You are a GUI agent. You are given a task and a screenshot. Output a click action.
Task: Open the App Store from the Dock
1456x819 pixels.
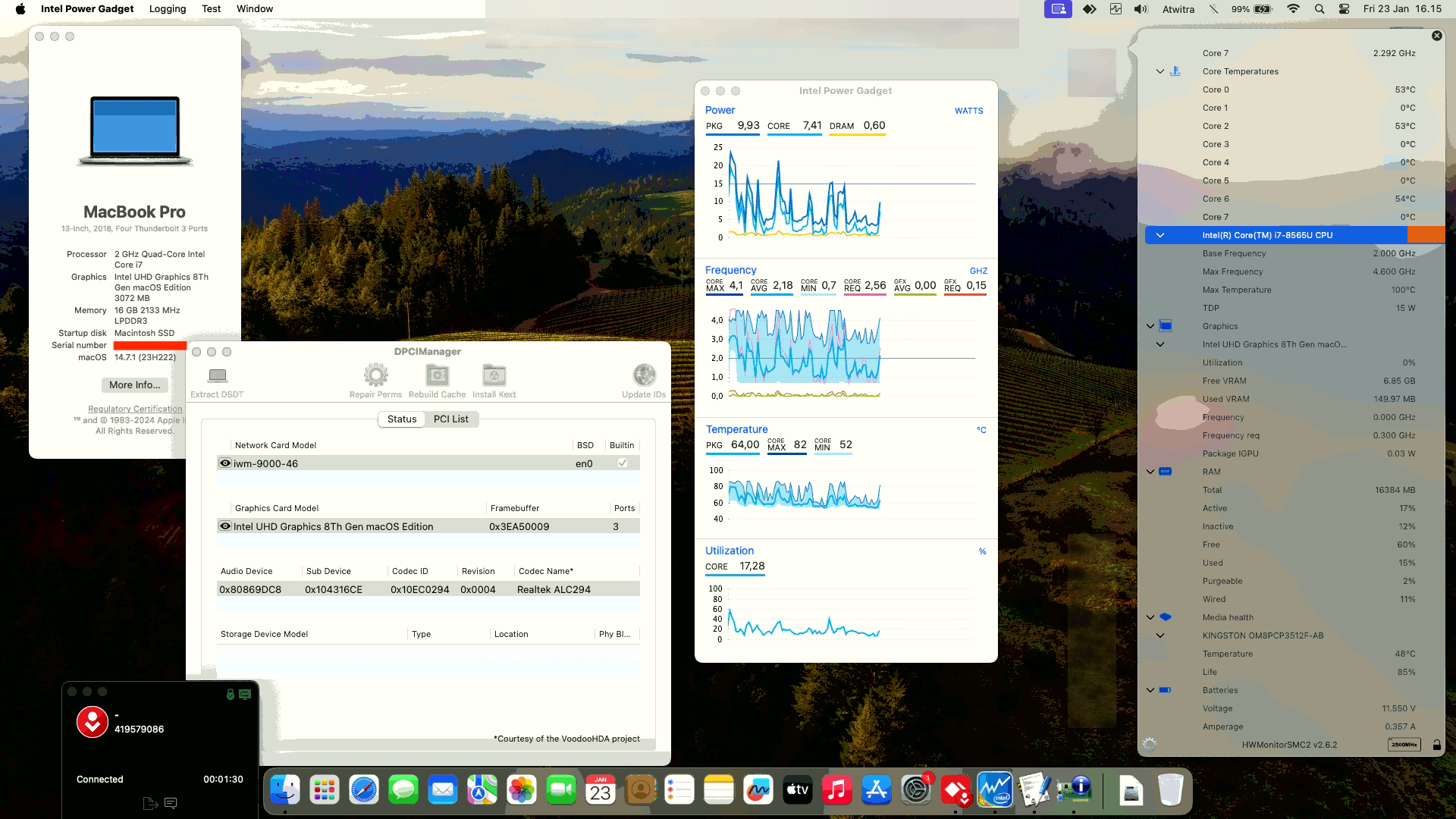(877, 791)
